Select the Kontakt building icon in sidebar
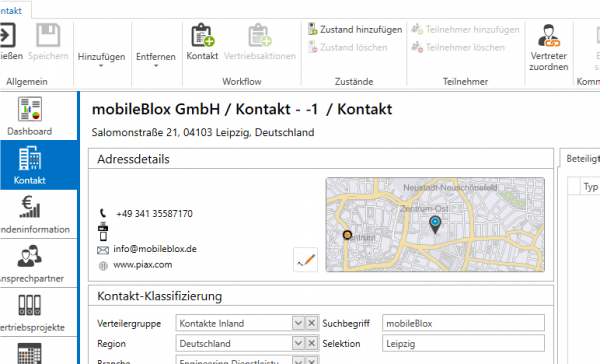 tap(29, 158)
